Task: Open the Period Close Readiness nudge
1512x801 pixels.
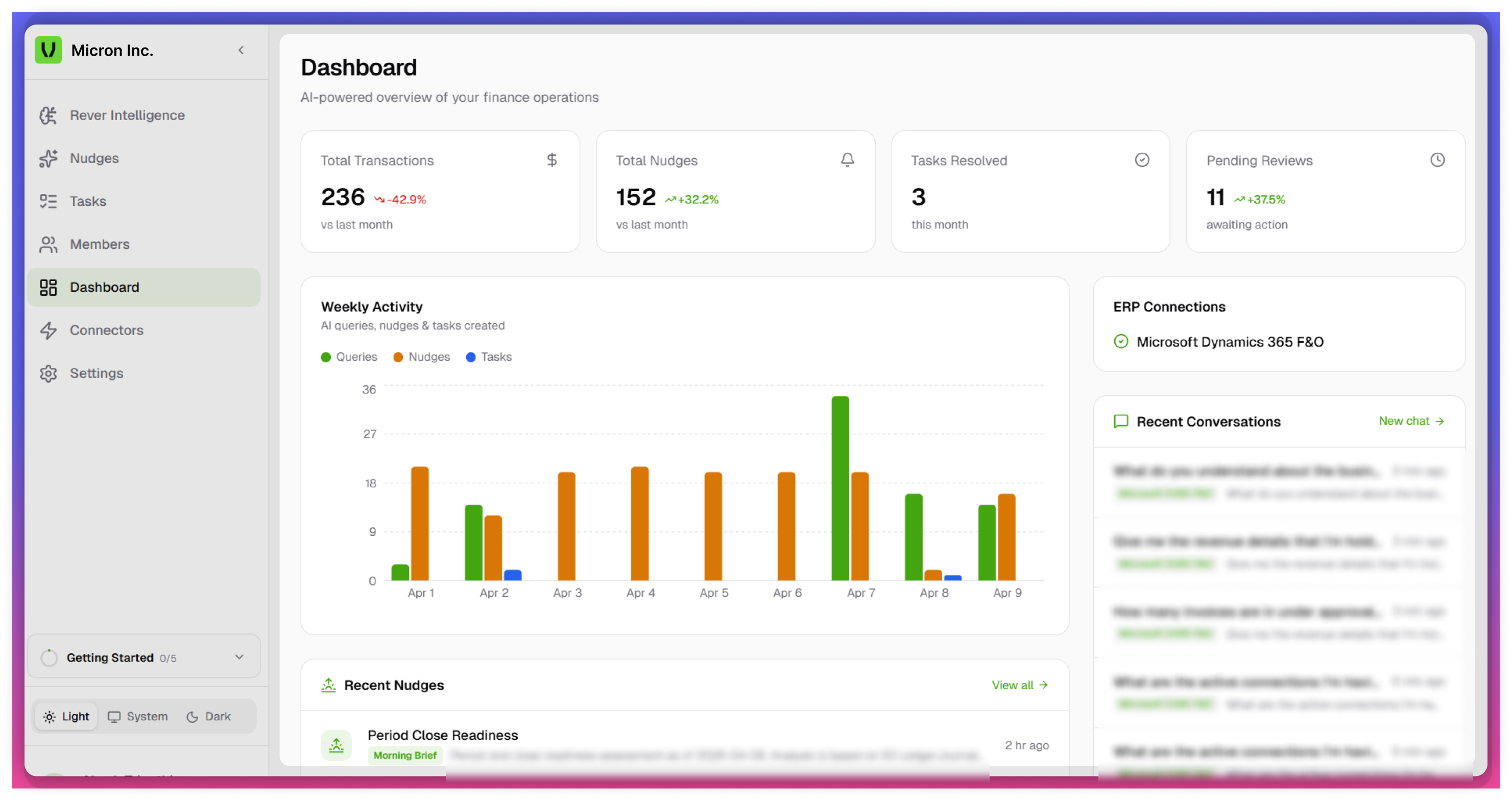Action: coord(442,735)
